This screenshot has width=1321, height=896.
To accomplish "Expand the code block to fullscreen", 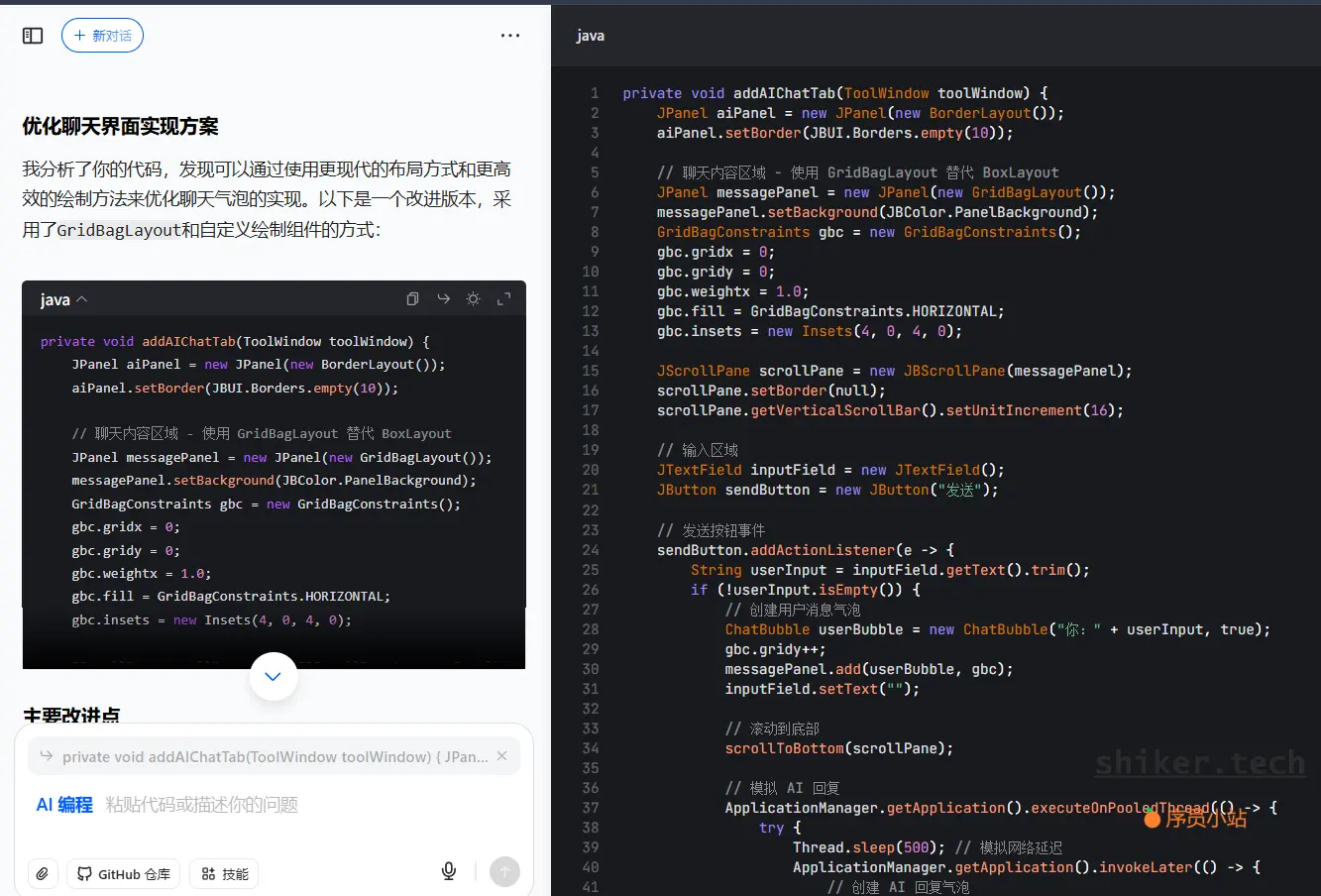I will tap(503, 298).
